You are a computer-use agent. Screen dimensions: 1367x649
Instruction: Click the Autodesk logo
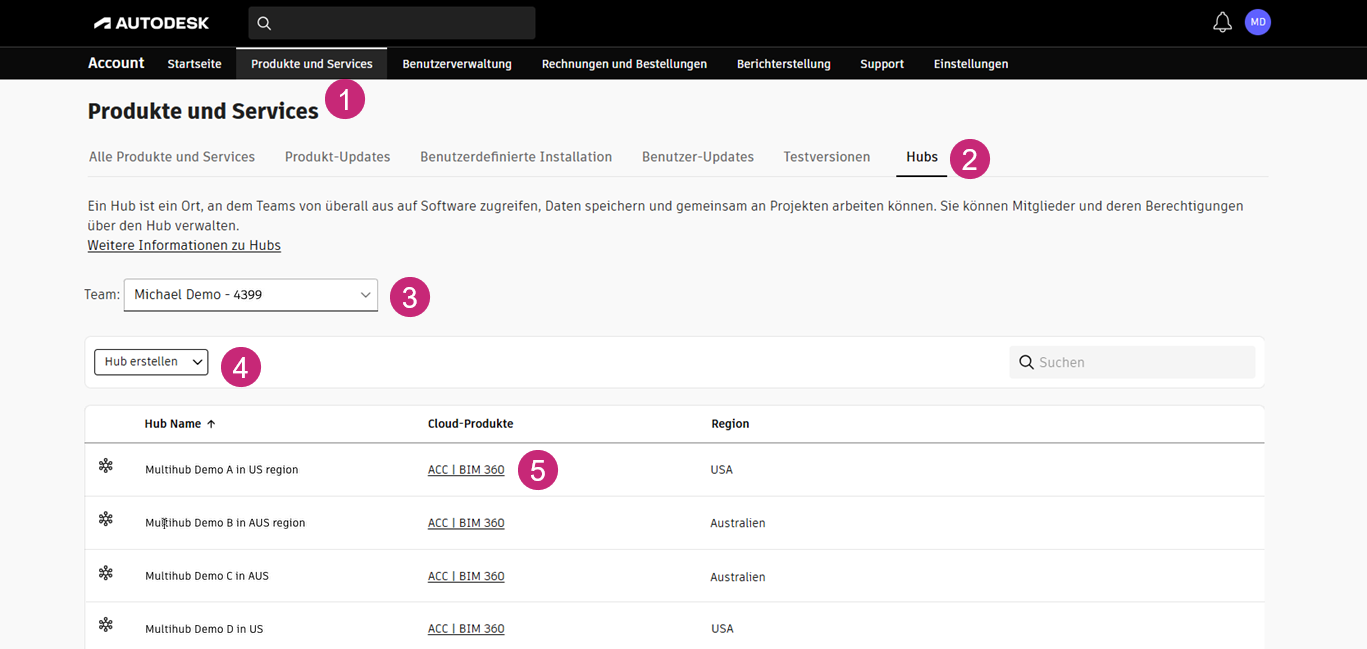[x=152, y=23]
